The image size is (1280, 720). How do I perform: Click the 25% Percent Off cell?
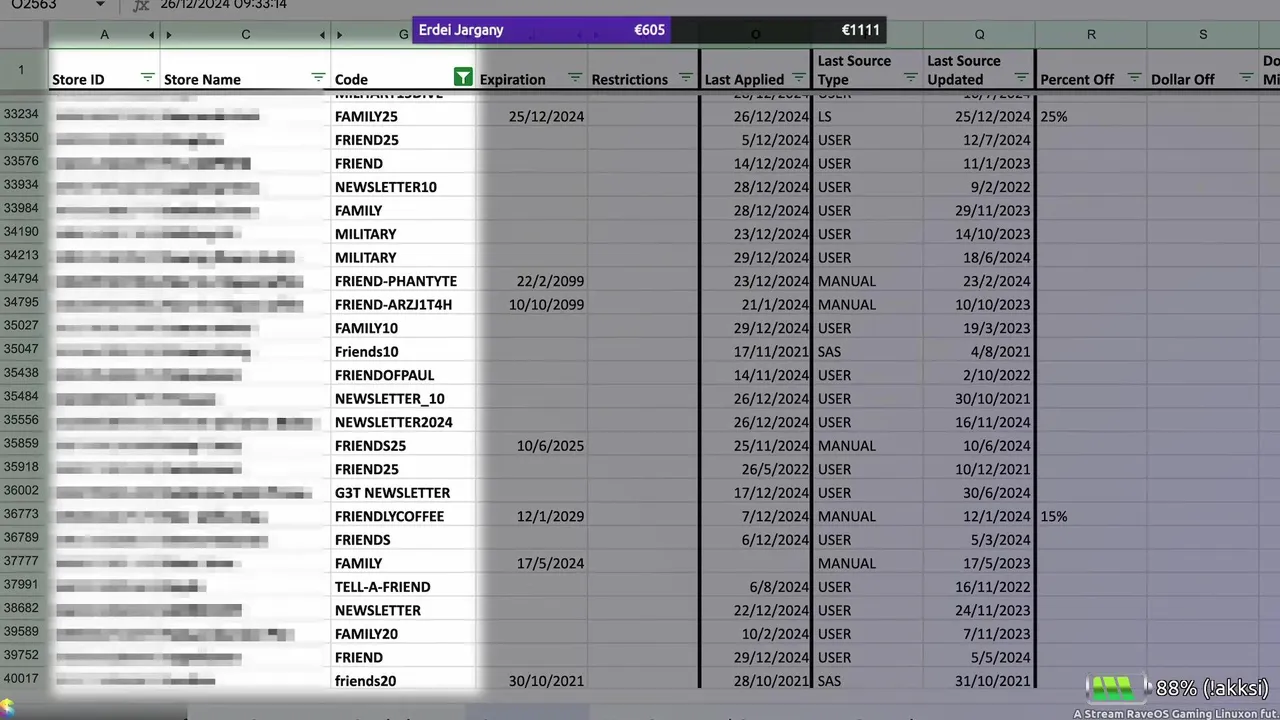pos(1091,116)
